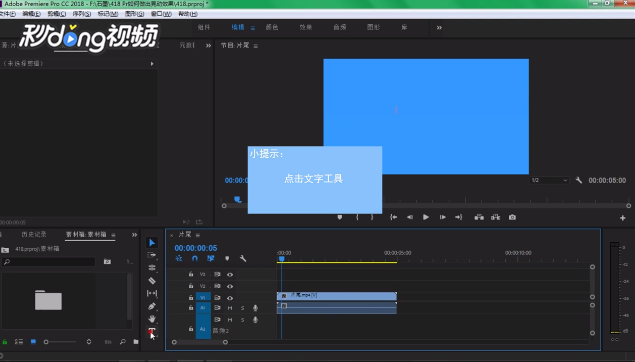This screenshot has width=635, height=362.
Task: Toggle V2 track output eye
Action: coord(230,286)
